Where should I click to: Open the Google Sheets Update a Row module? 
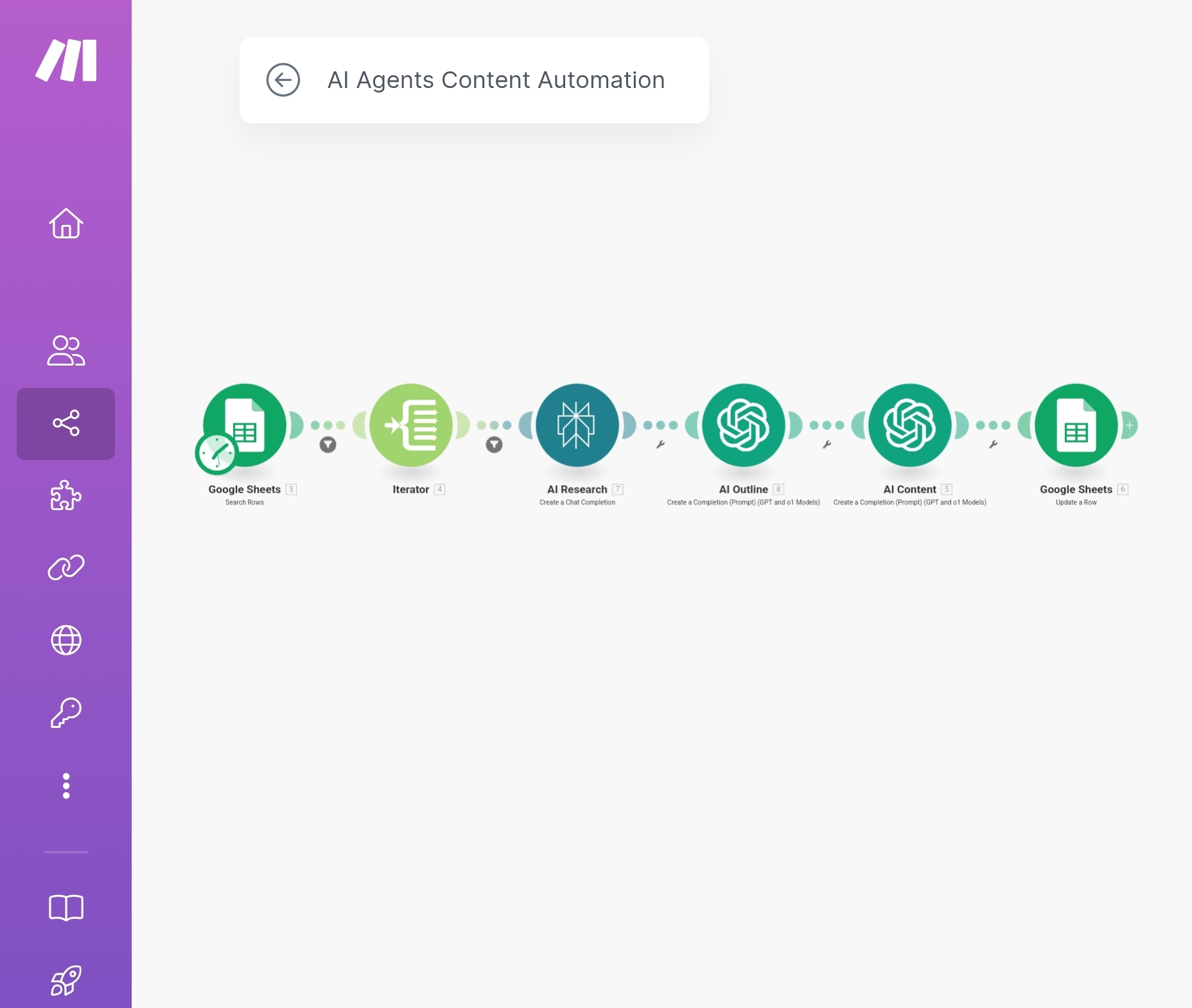tap(1076, 425)
